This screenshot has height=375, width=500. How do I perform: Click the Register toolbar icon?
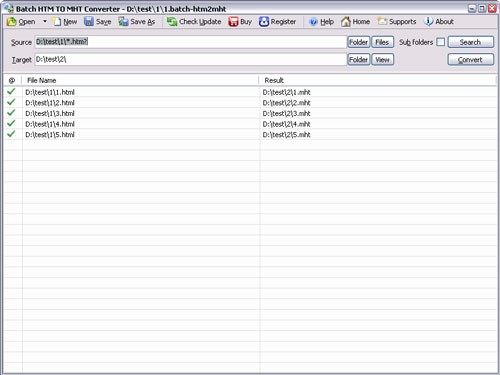pos(264,22)
